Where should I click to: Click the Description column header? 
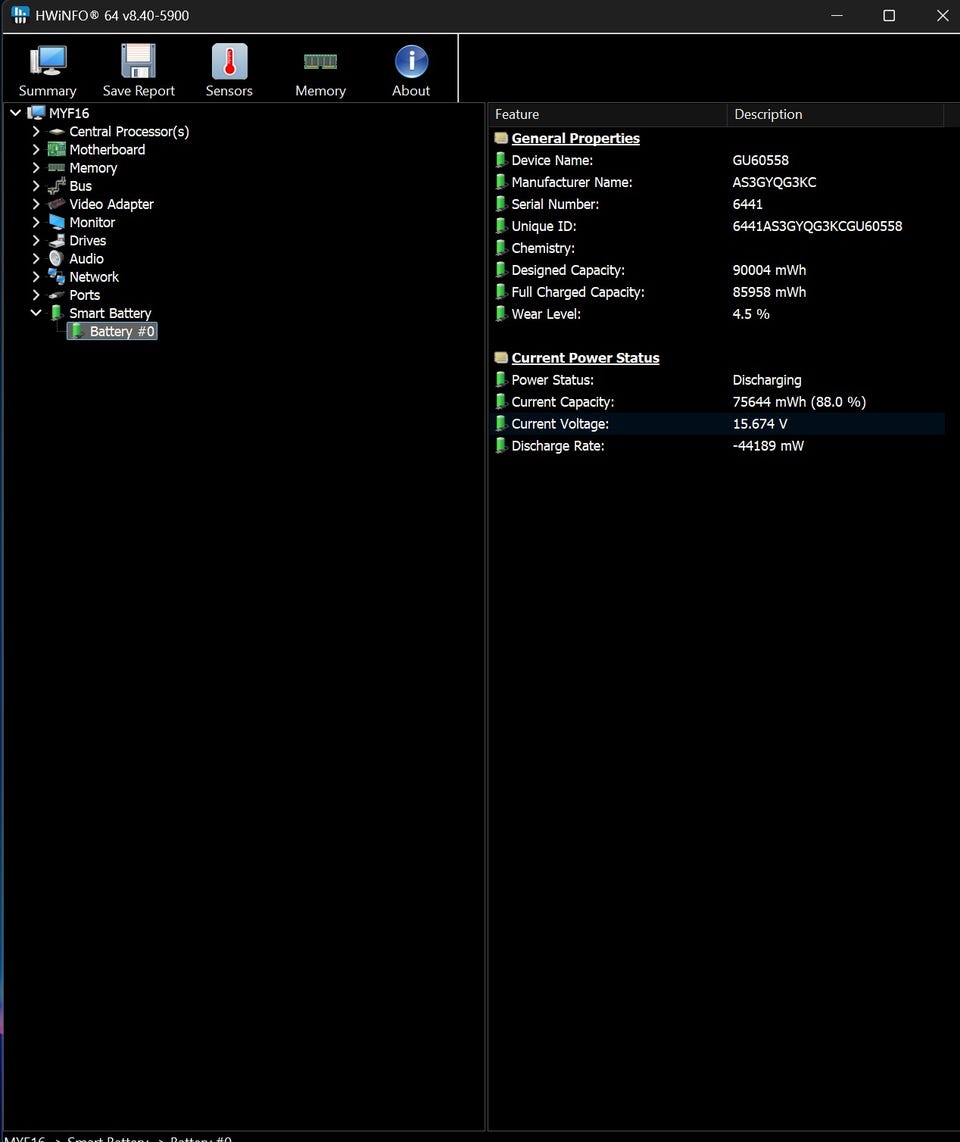[834, 114]
